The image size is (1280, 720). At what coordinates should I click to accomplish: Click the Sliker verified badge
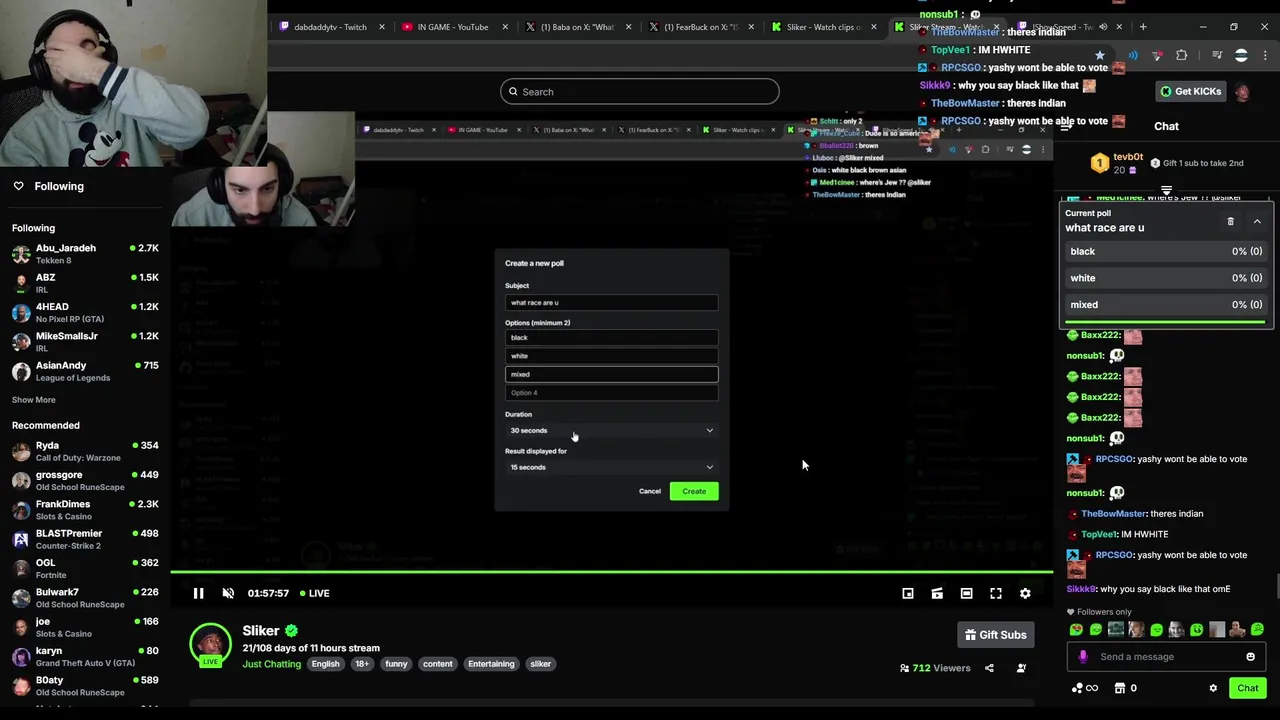click(x=291, y=631)
